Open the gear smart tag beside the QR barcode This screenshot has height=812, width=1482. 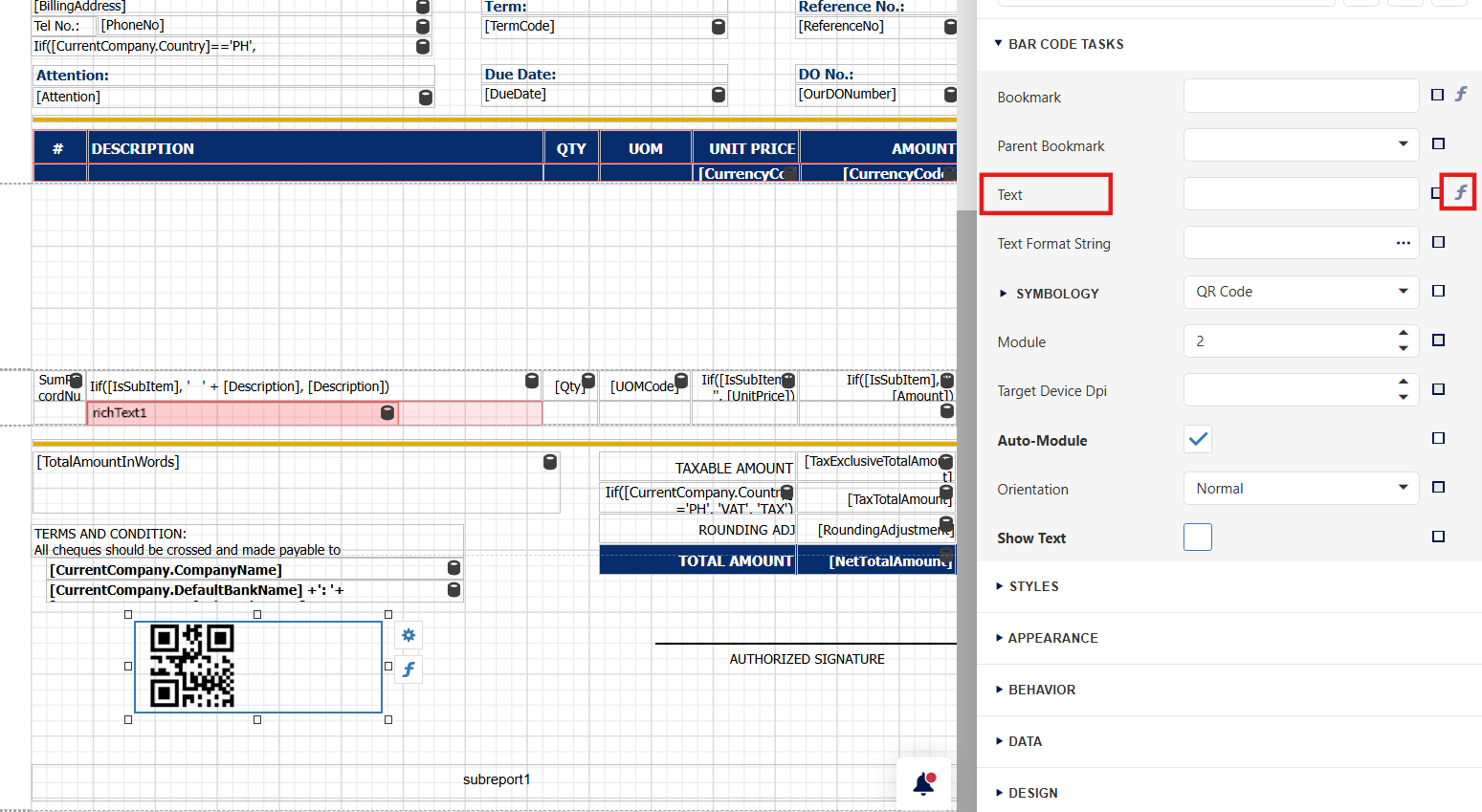point(409,635)
